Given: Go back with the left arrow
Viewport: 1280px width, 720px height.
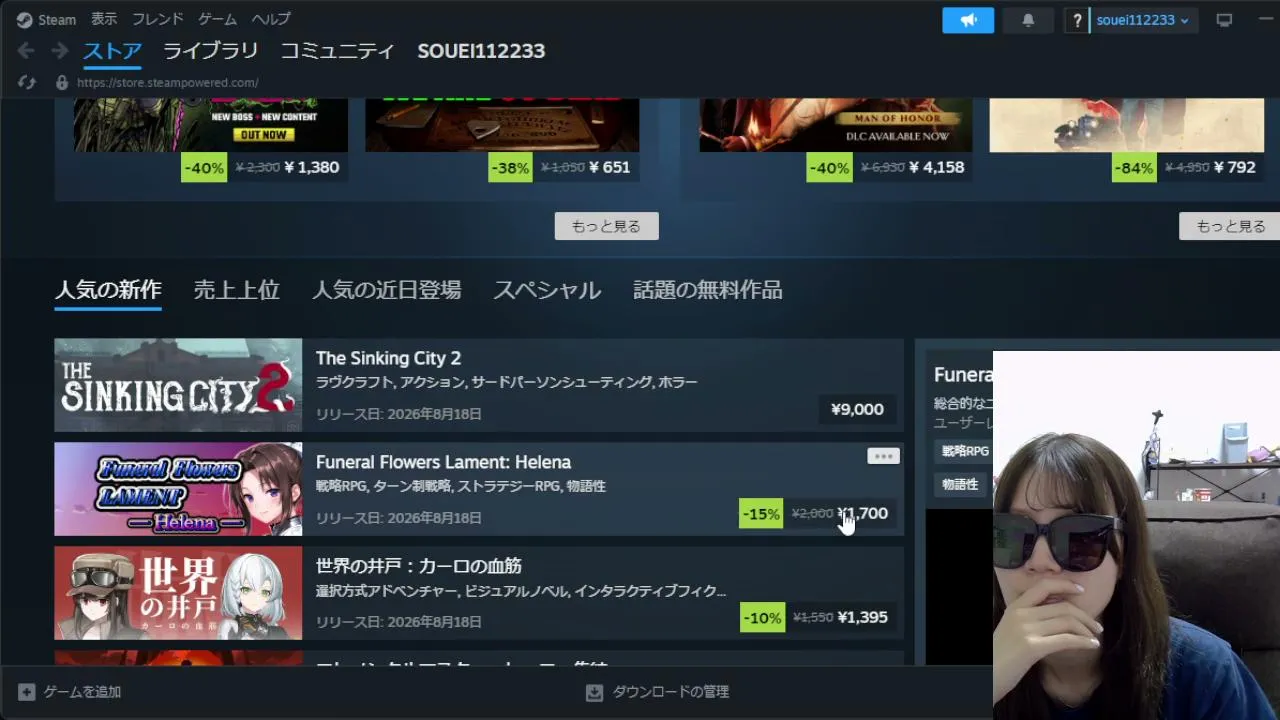Looking at the screenshot, I should [x=26, y=51].
